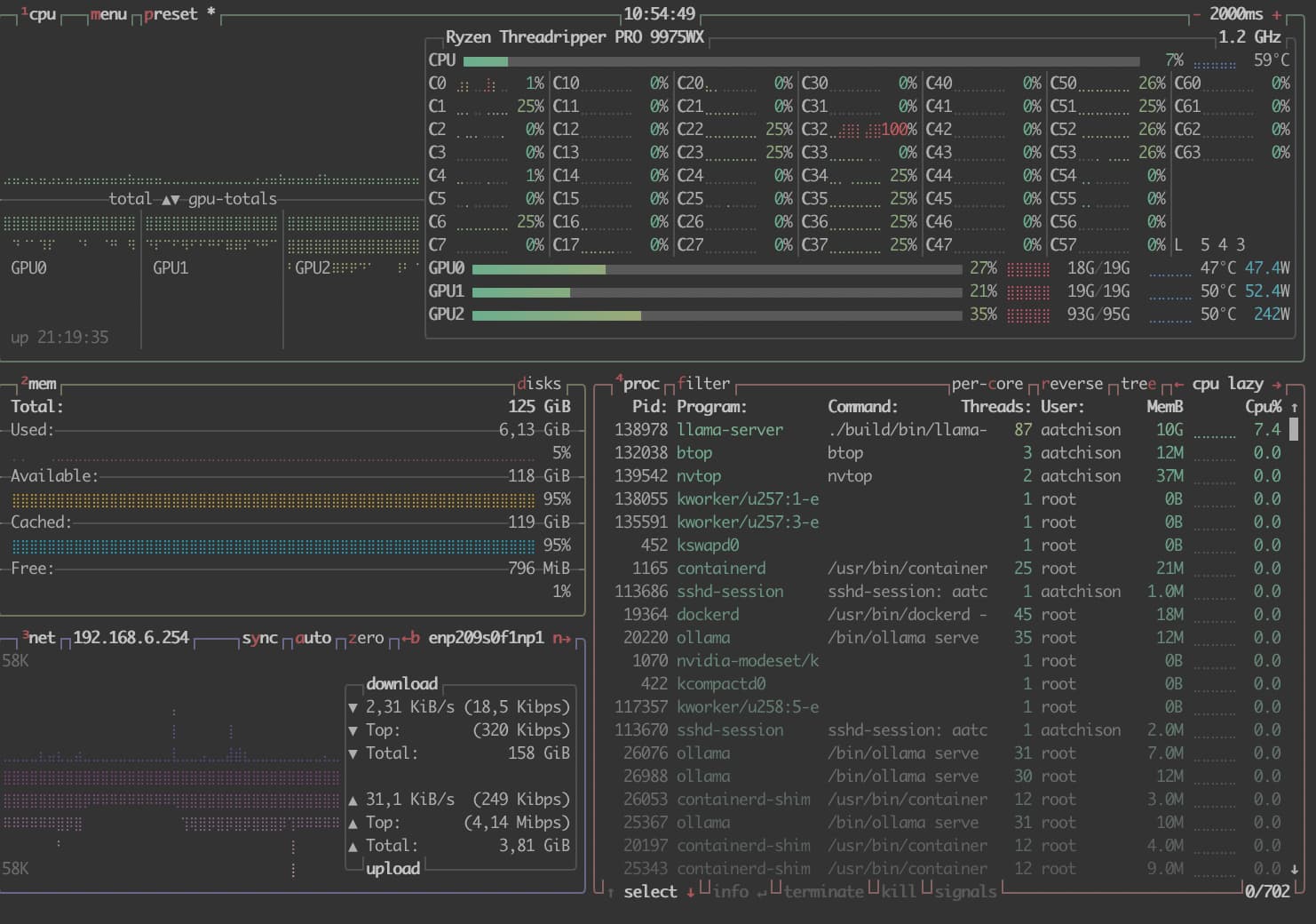Increase the 2000ms update interval with plus
This screenshot has height=924, width=1316.
pos(1277,14)
